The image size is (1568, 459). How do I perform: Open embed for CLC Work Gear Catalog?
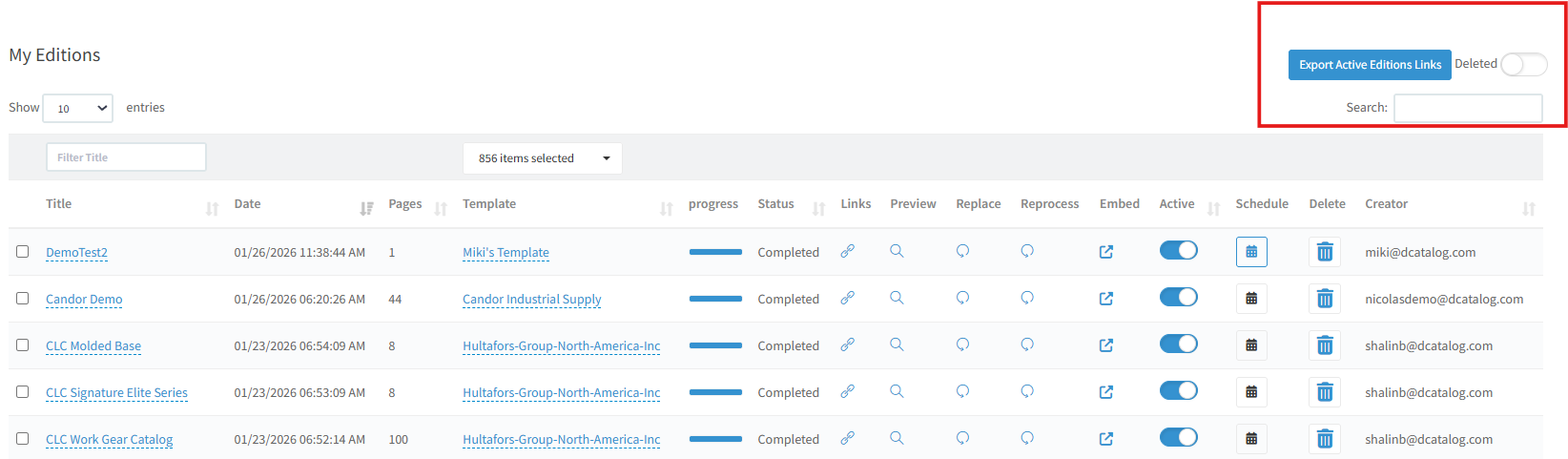click(1106, 439)
